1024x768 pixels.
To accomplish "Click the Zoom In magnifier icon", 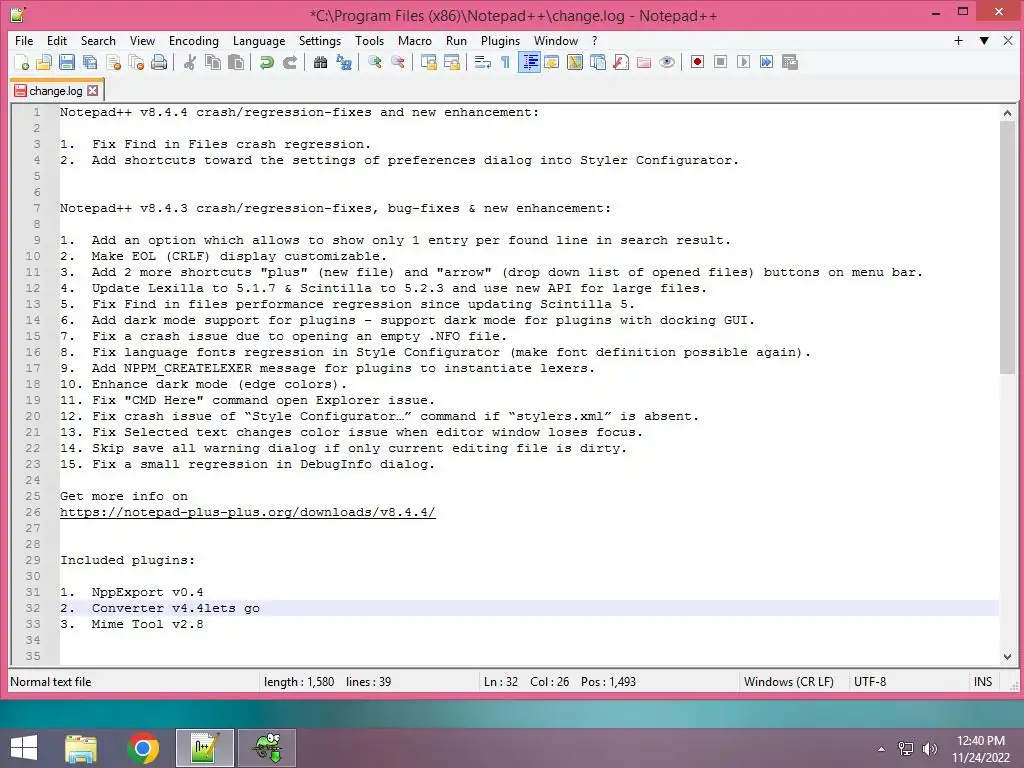I will coord(374,62).
